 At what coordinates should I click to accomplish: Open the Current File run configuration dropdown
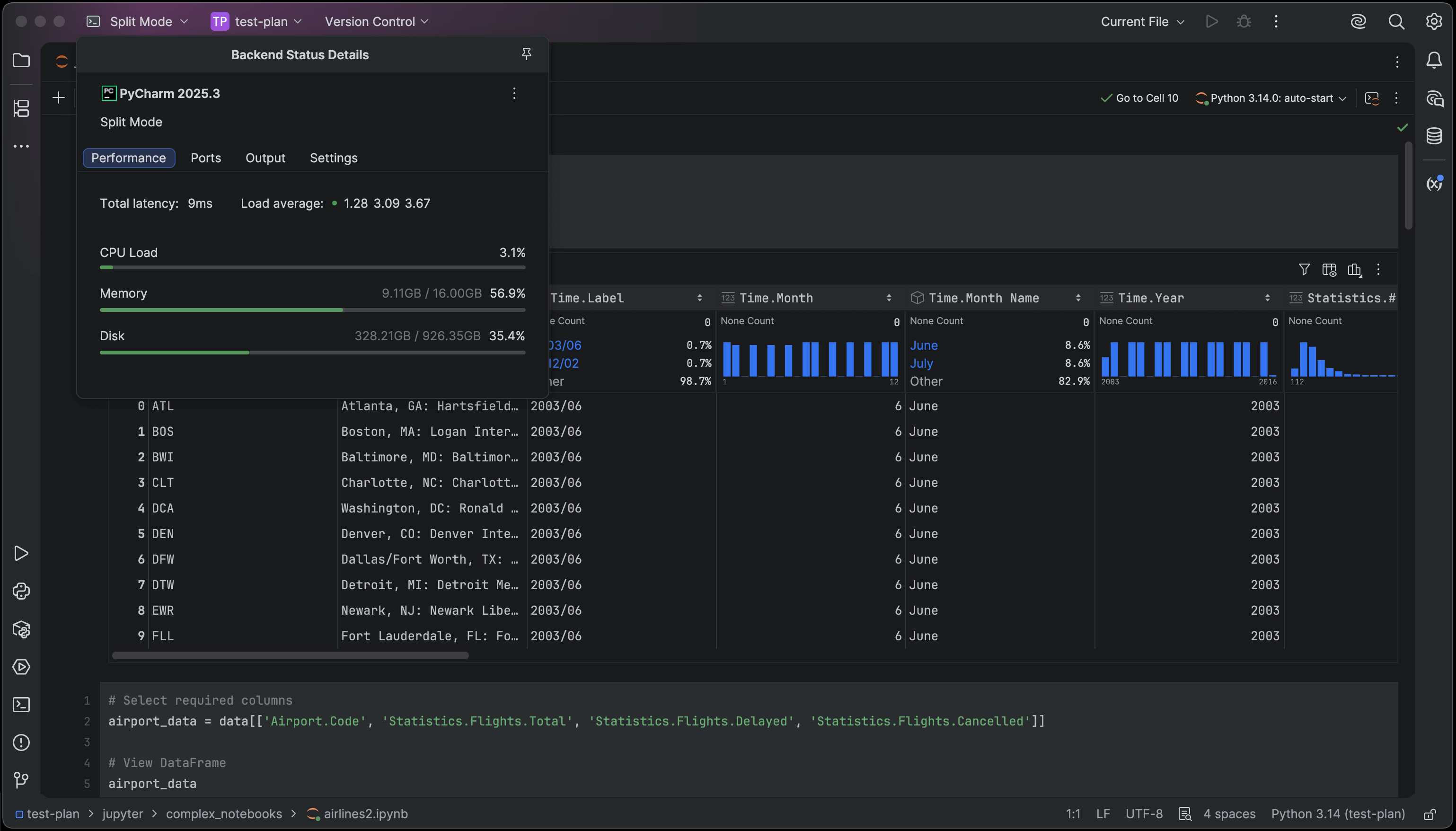(x=1142, y=22)
